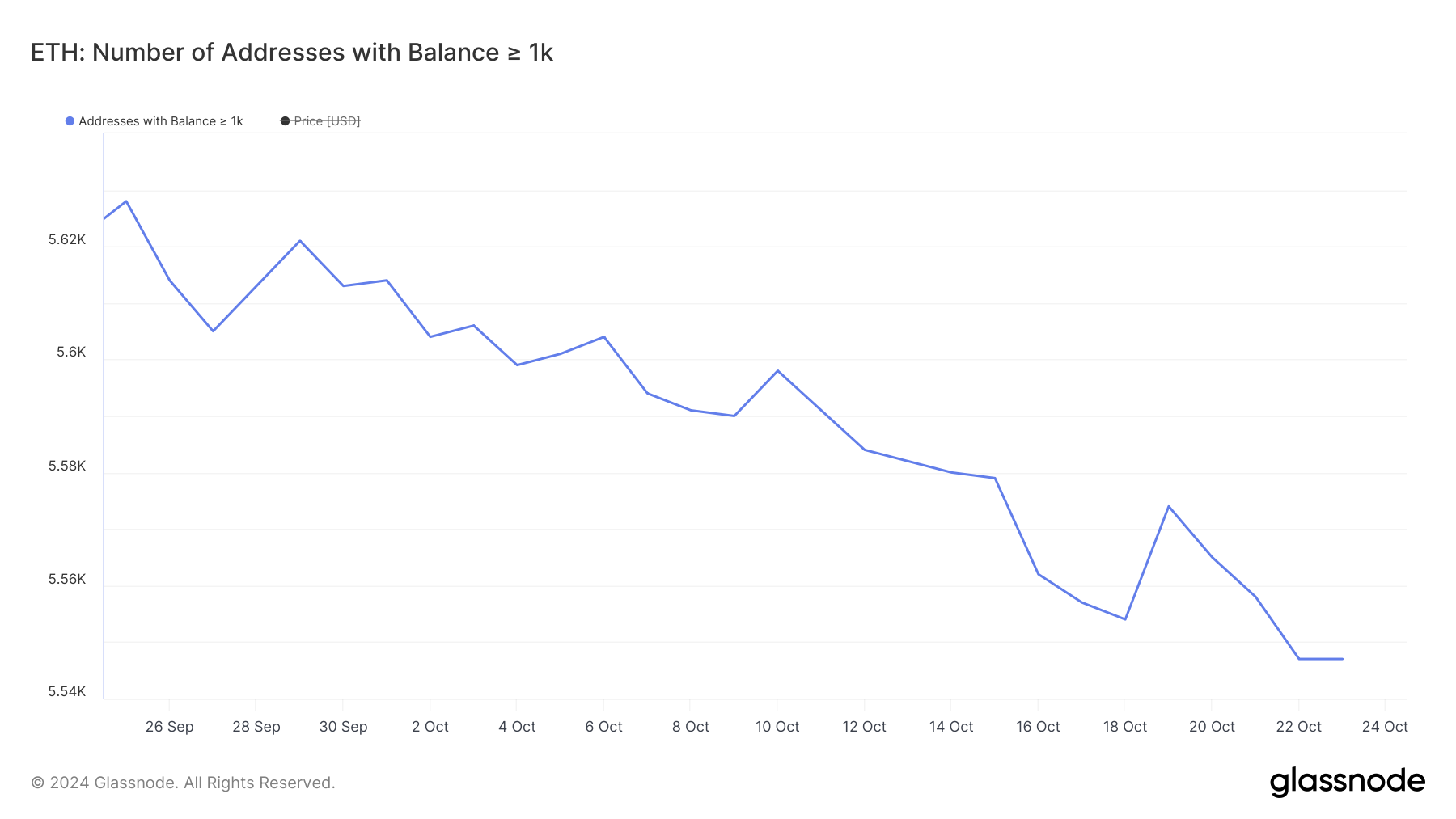Screen dimensions: 1456x819
Task: Select the 26 Sep x-axis label
Action: pyautogui.click(x=169, y=727)
